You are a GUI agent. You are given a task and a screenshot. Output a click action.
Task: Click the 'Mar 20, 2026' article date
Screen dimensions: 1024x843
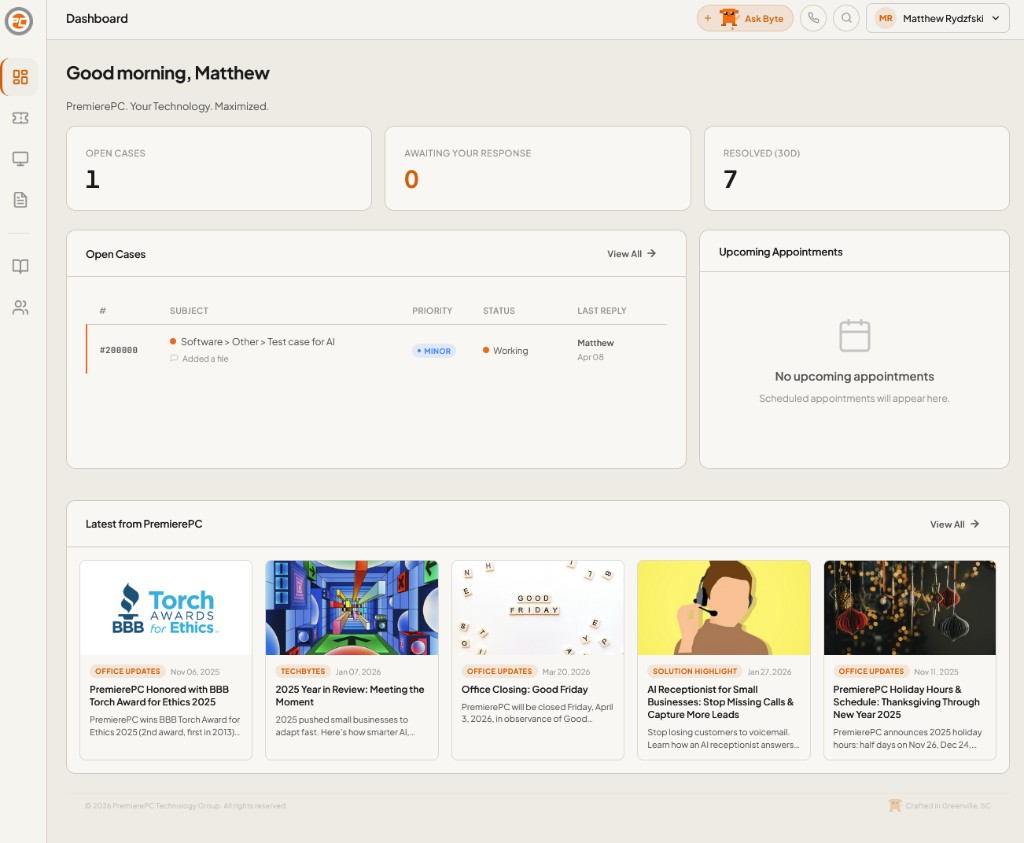566,671
